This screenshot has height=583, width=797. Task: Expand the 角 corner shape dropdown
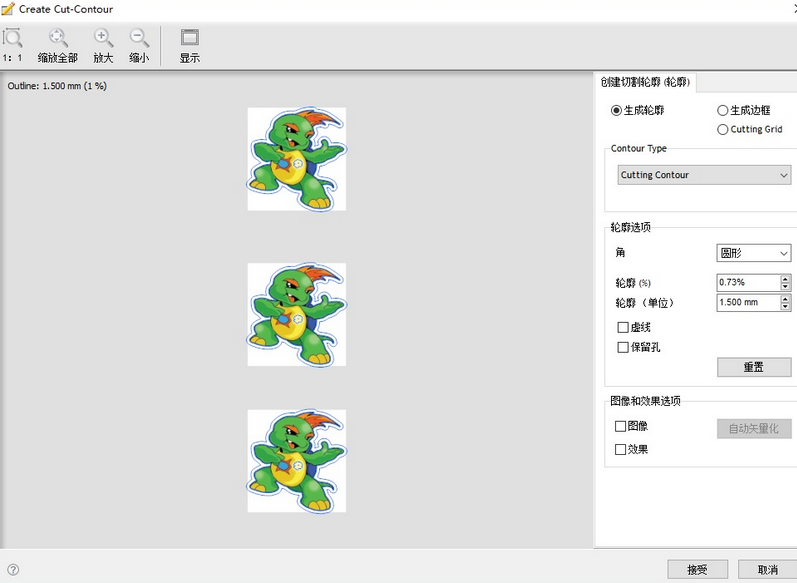tap(754, 253)
